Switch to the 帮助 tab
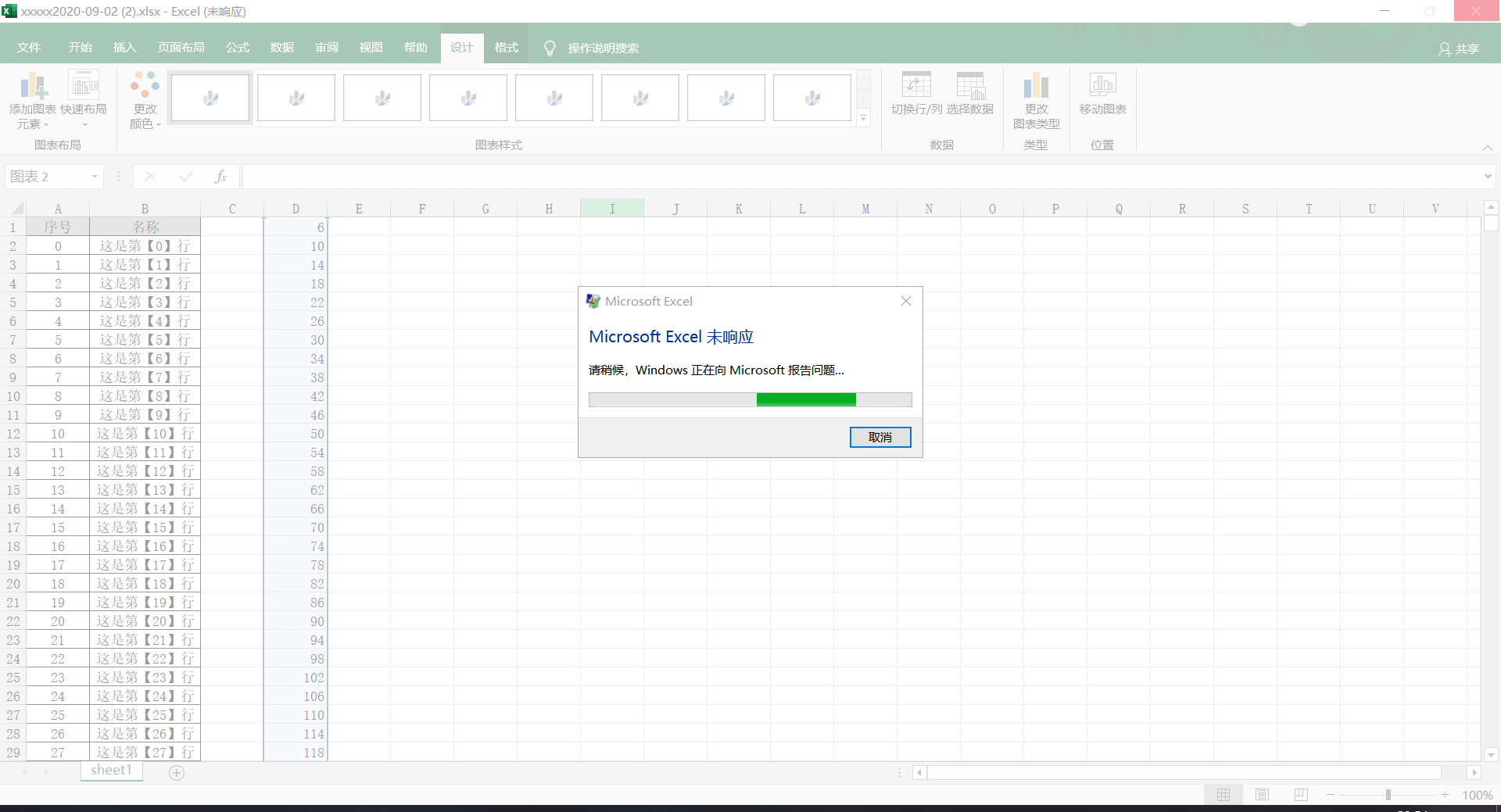The height and width of the screenshot is (812, 1501). [x=415, y=48]
